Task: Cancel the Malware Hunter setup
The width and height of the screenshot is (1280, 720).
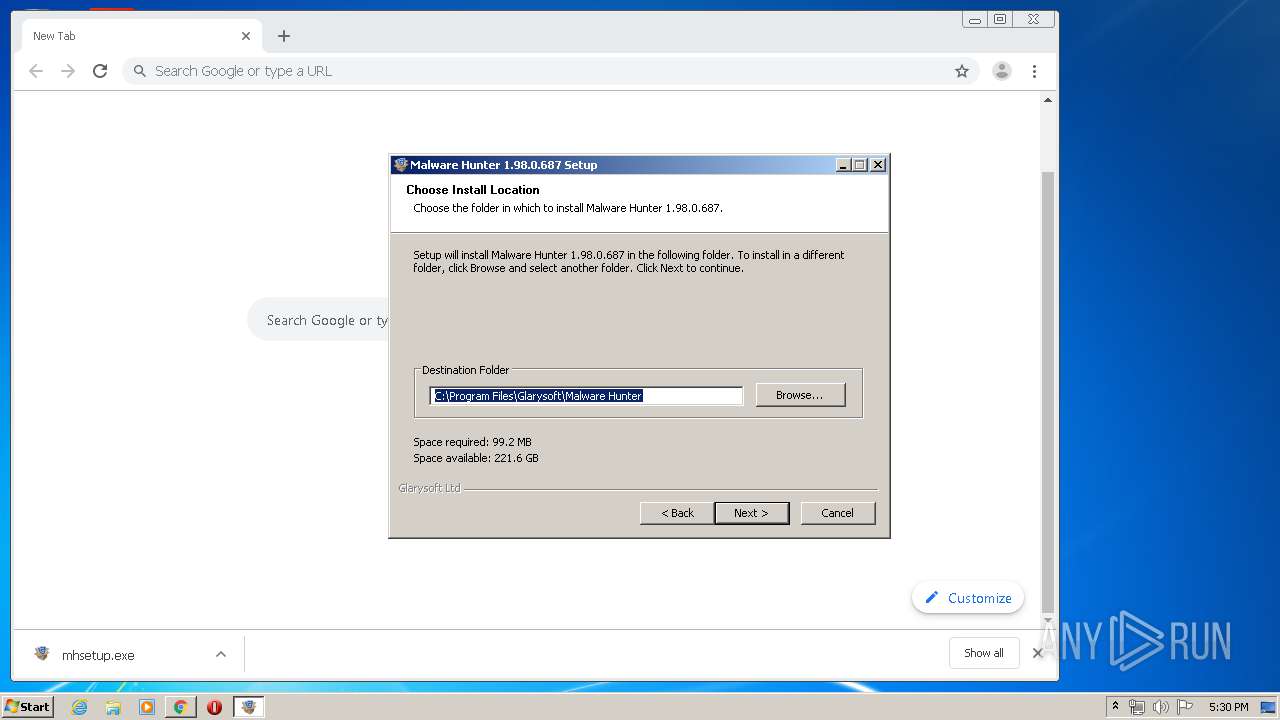Action: [x=837, y=513]
